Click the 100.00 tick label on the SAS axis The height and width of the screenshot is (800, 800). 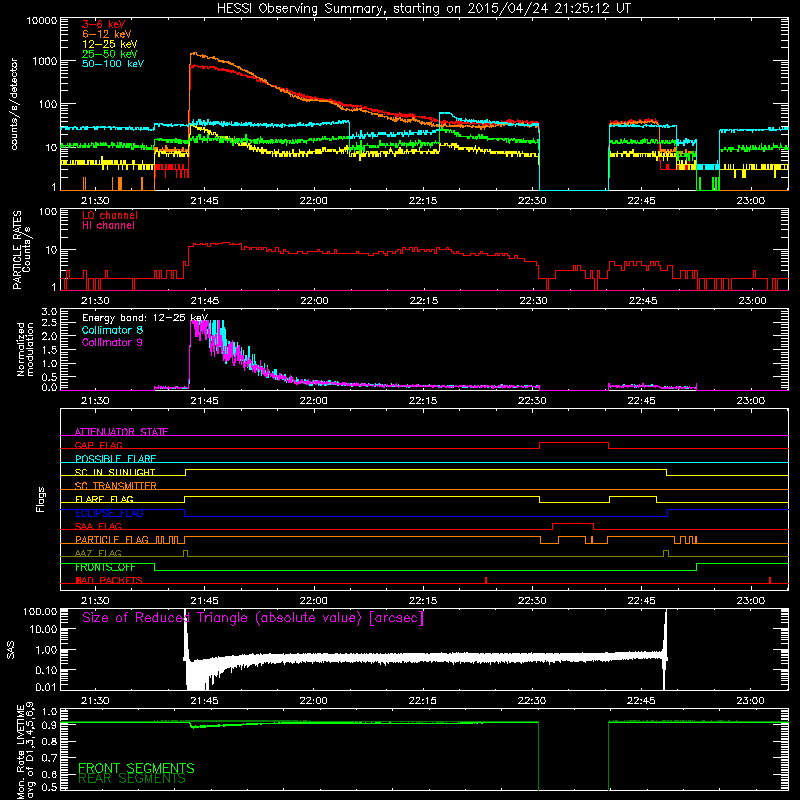[40, 612]
